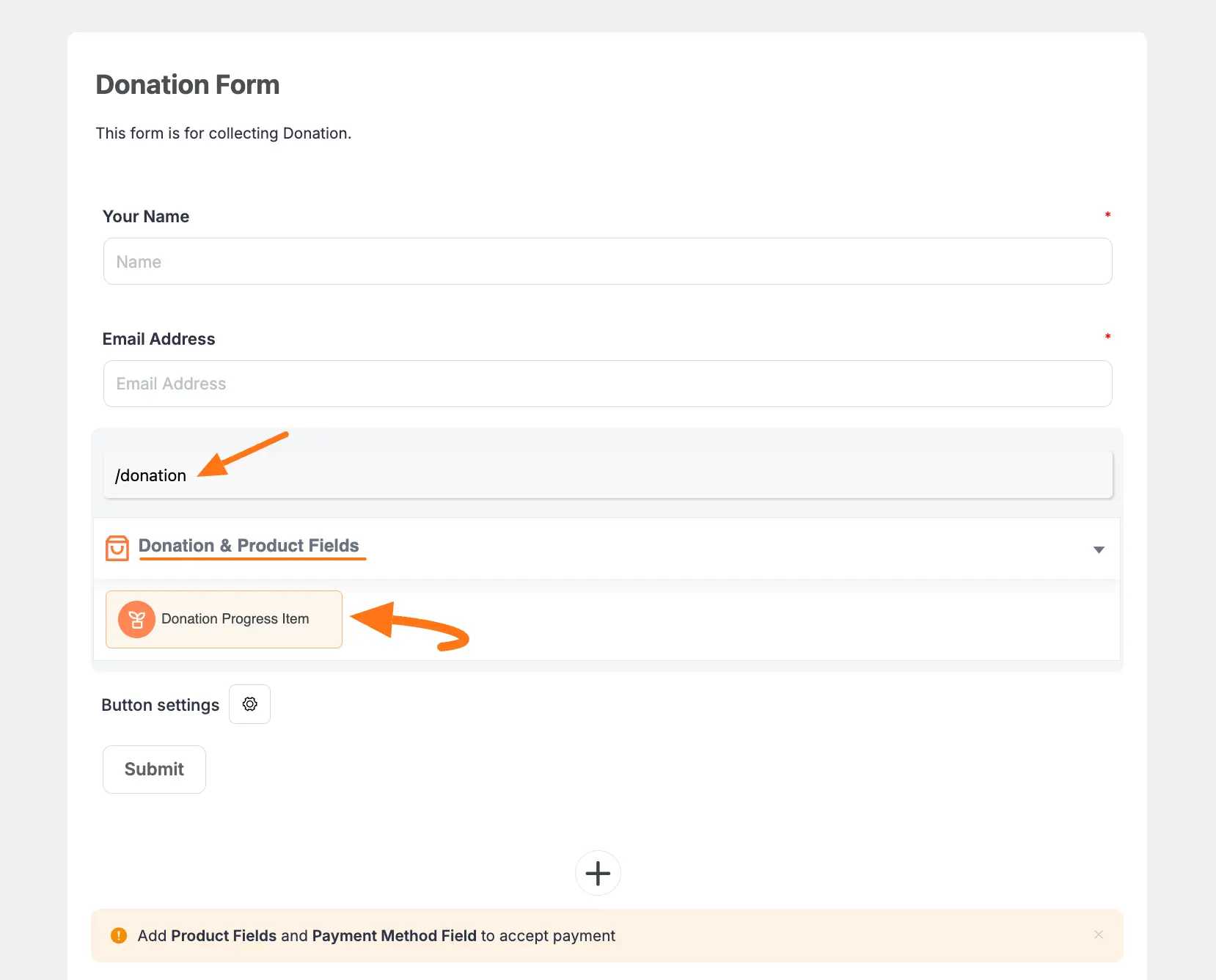Click the shopping bag icon beside Donation & Product Fields
The width and height of the screenshot is (1216, 980).
(x=117, y=547)
